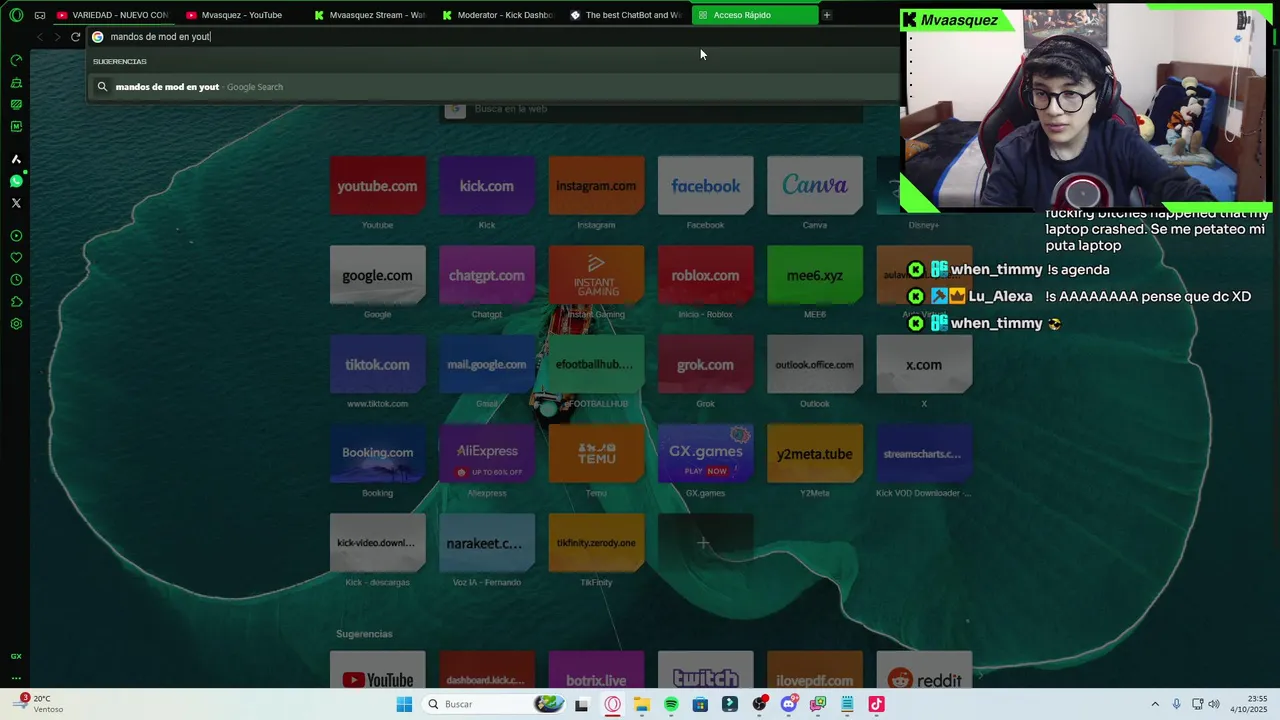Open the narakeet.c speed dial tile

pos(487,543)
